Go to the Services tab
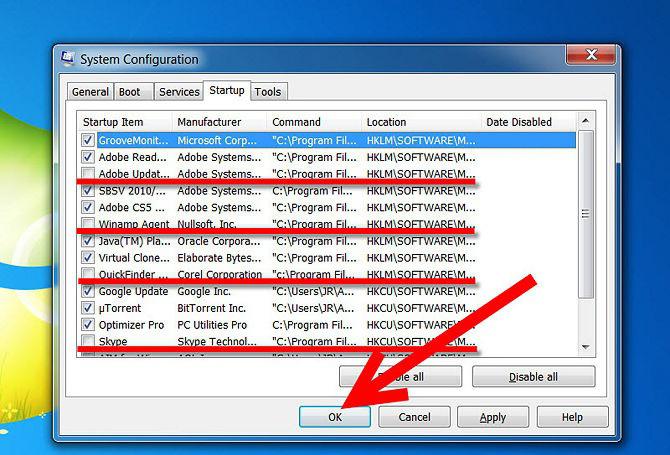This screenshot has width=670, height=455. (179, 92)
